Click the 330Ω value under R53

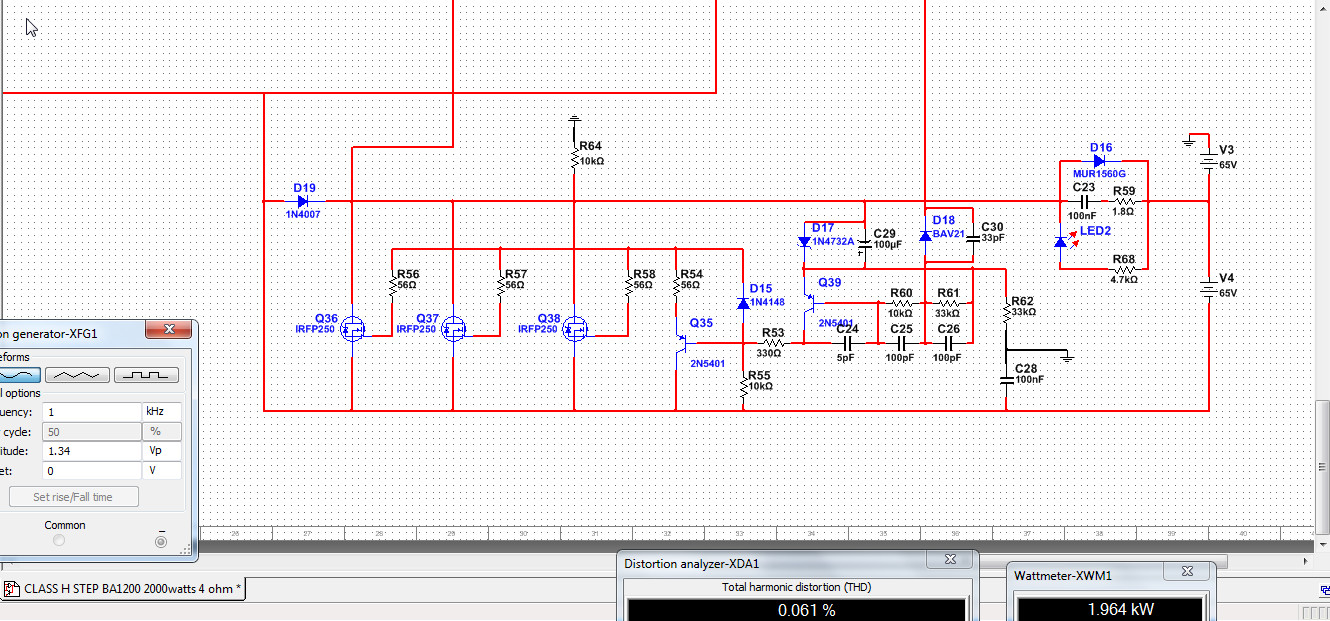click(768, 352)
